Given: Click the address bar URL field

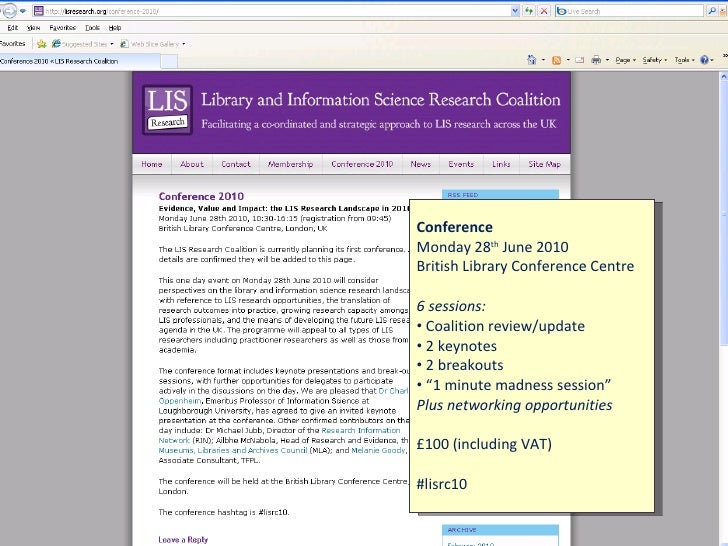Looking at the screenshot, I should click(x=276, y=11).
